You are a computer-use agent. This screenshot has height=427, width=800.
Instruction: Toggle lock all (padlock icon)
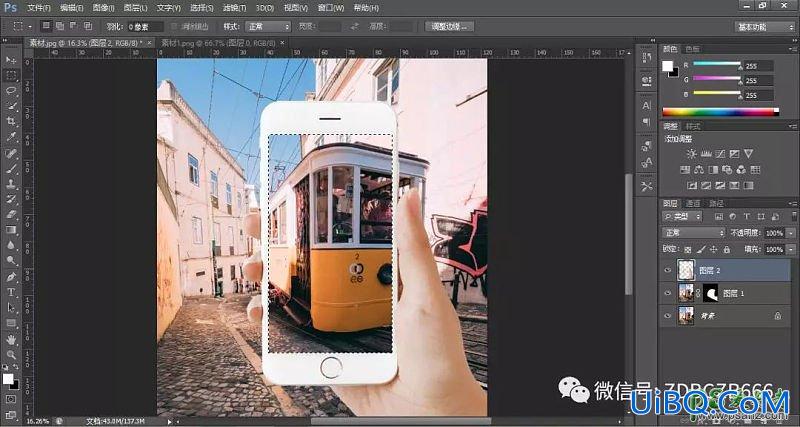tap(727, 249)
